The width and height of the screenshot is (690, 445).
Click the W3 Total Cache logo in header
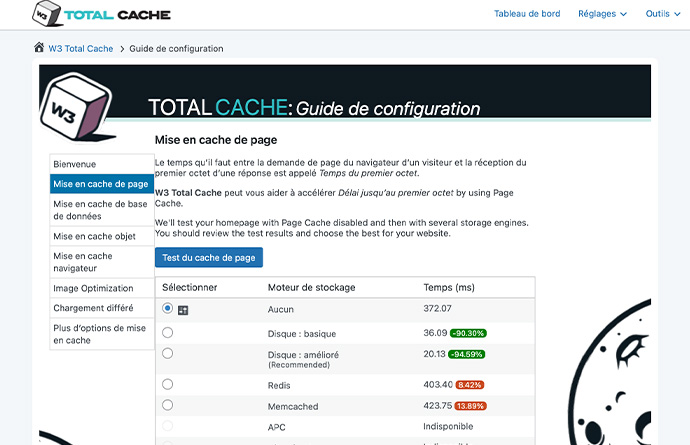101,14
